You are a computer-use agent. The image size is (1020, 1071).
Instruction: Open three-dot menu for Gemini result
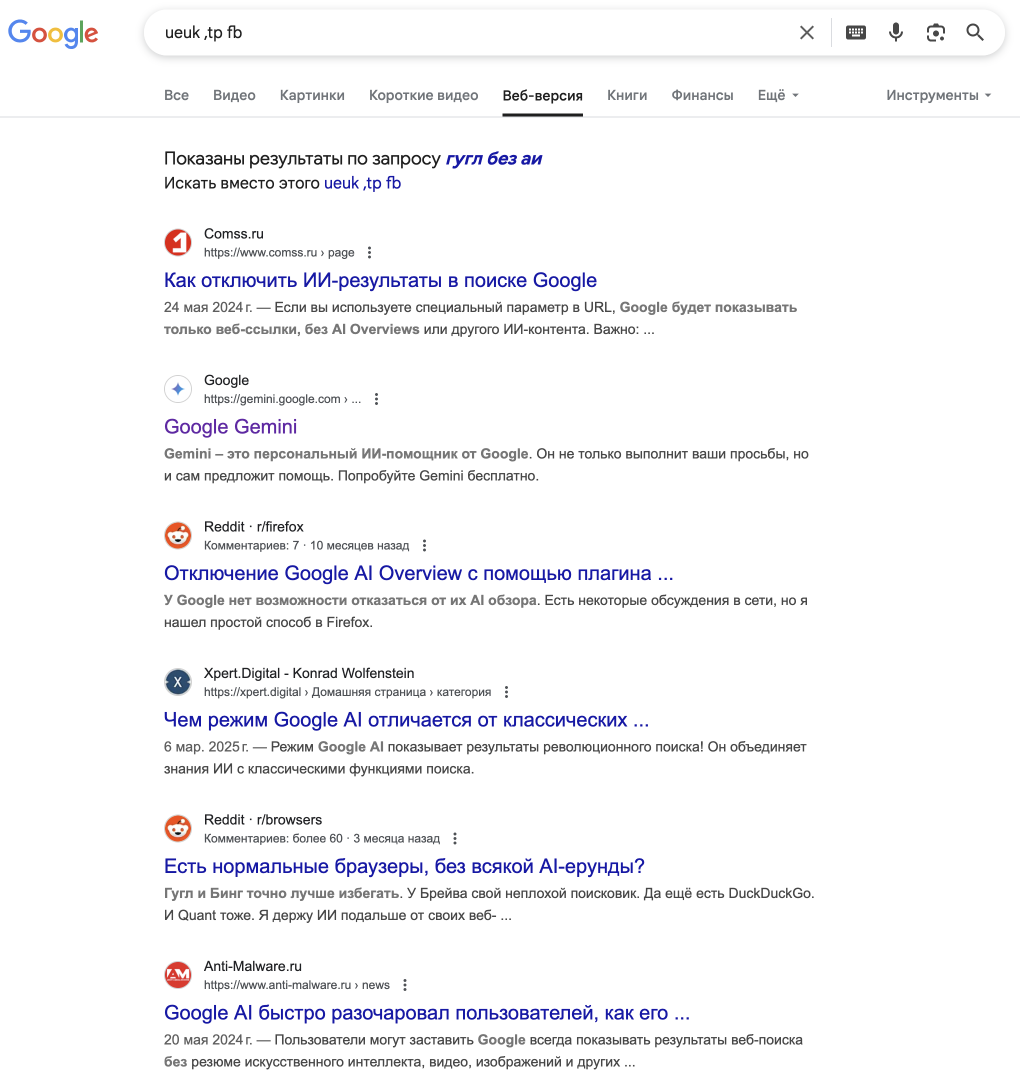pos(376,399)
